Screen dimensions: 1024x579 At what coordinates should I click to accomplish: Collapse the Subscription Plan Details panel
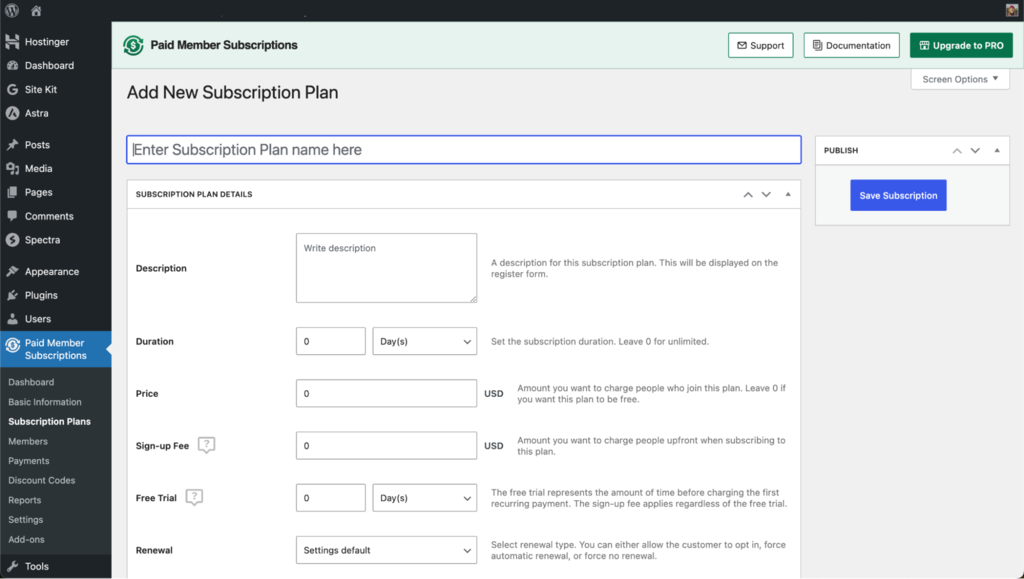click(788, 194)
